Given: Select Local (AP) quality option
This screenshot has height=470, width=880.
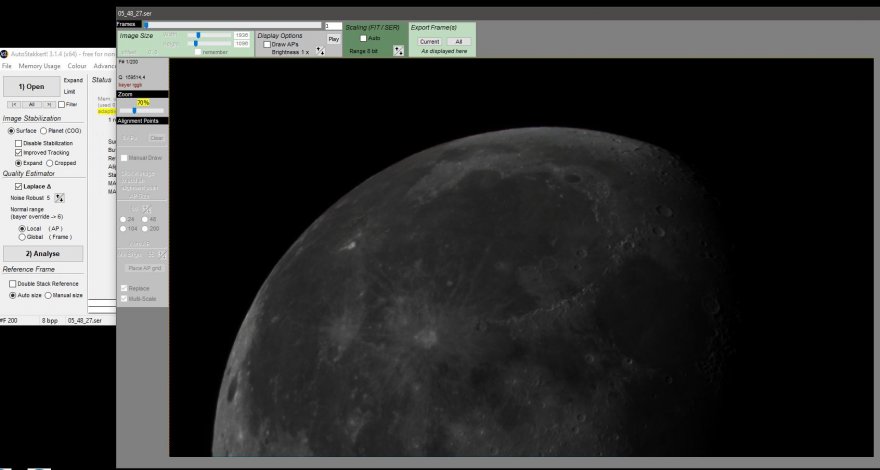Looking at the screenshot, I should (x=22, y=229).
